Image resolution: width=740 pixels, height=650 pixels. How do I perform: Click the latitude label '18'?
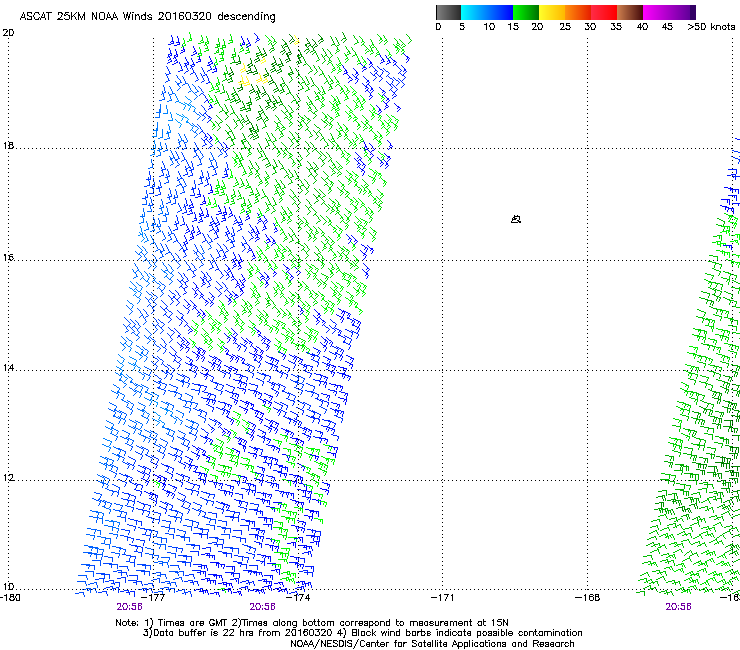point(8,145)
